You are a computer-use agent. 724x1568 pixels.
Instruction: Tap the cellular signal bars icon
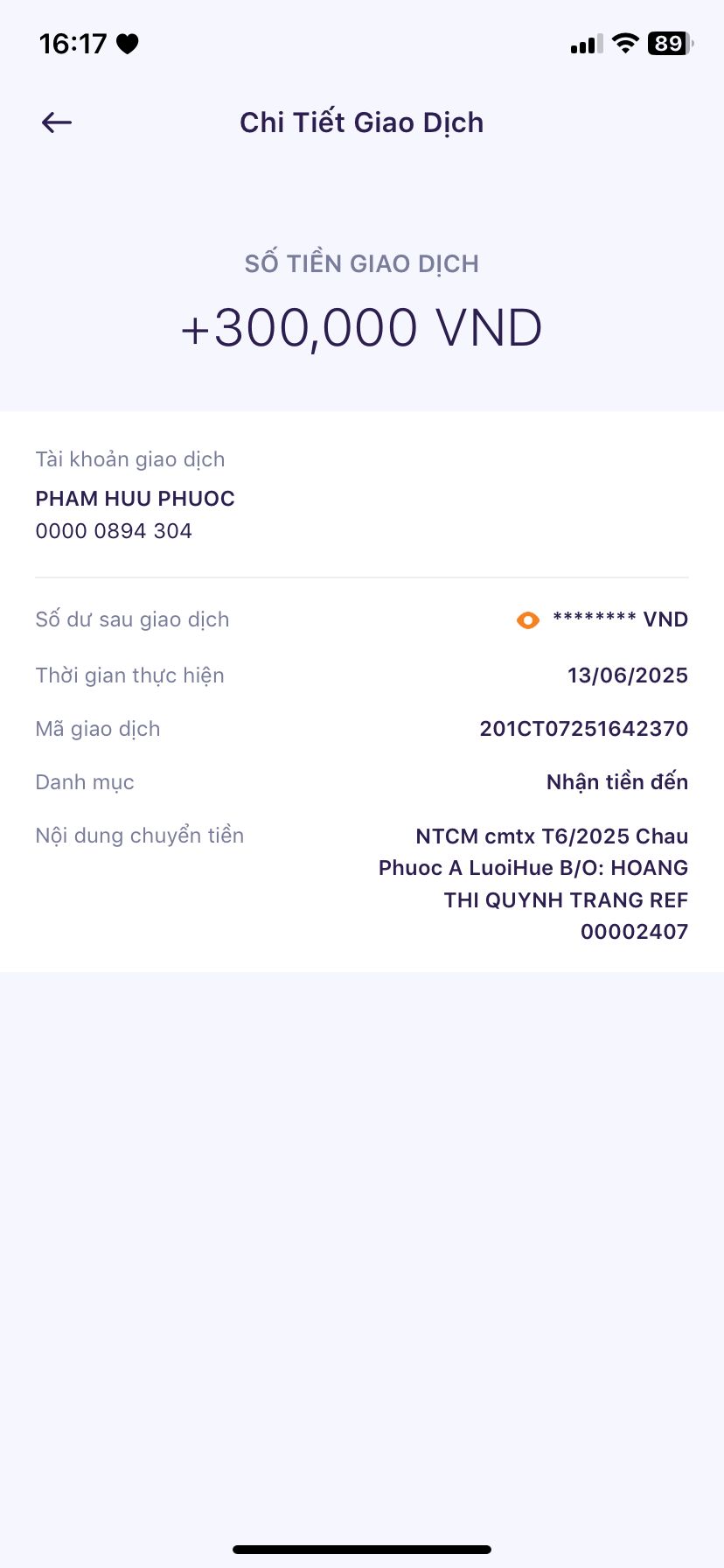[586, 45]
